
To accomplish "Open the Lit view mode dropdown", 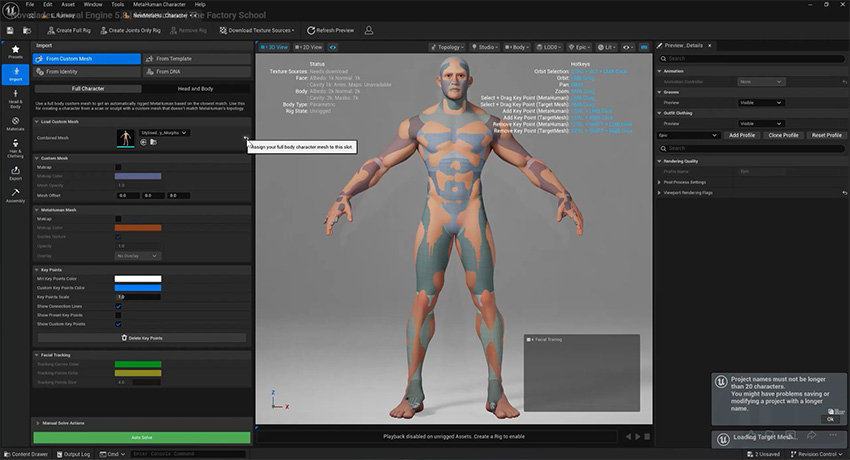I will [607, 47].
